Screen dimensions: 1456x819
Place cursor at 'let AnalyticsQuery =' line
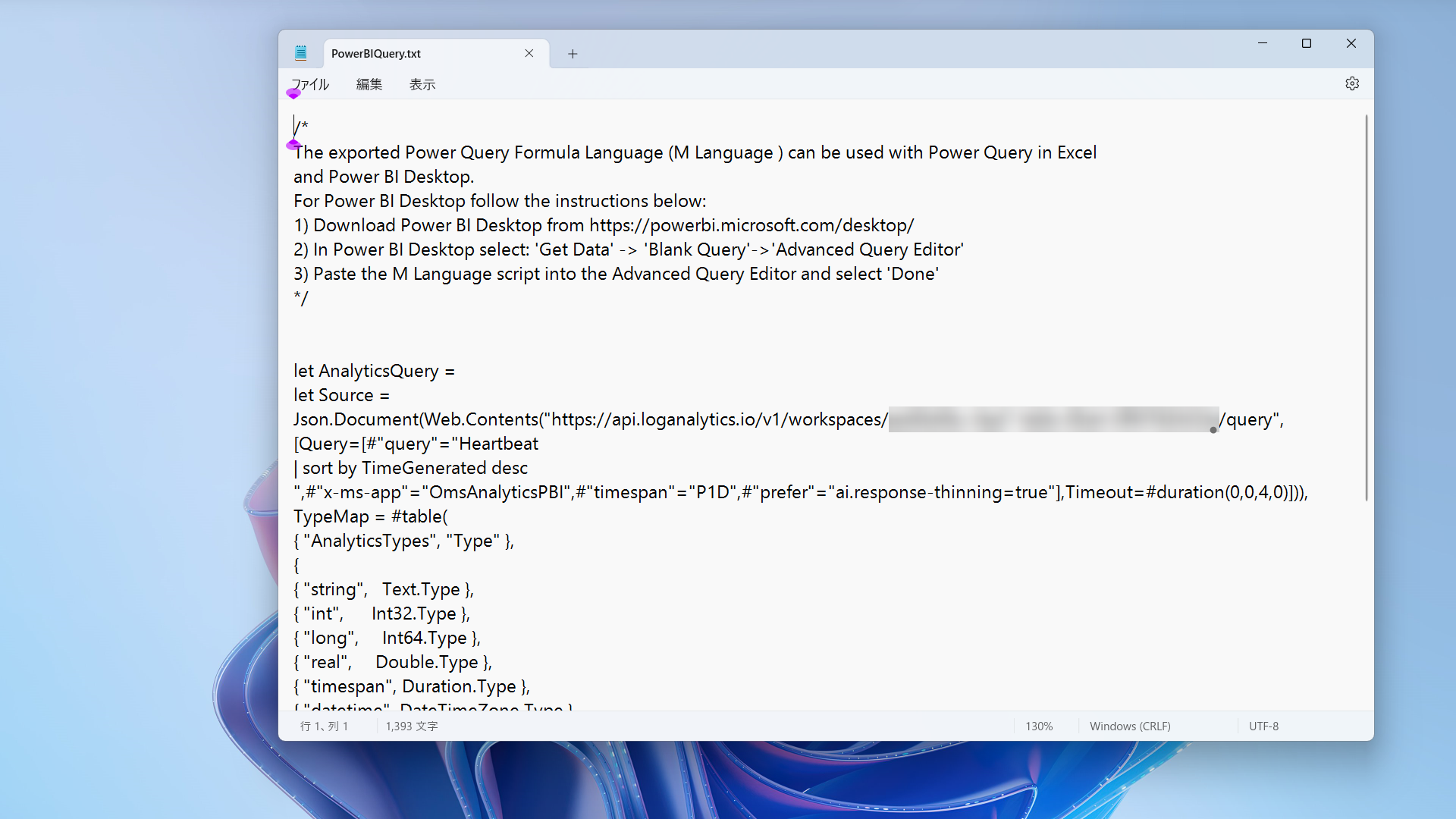point(374,371)
